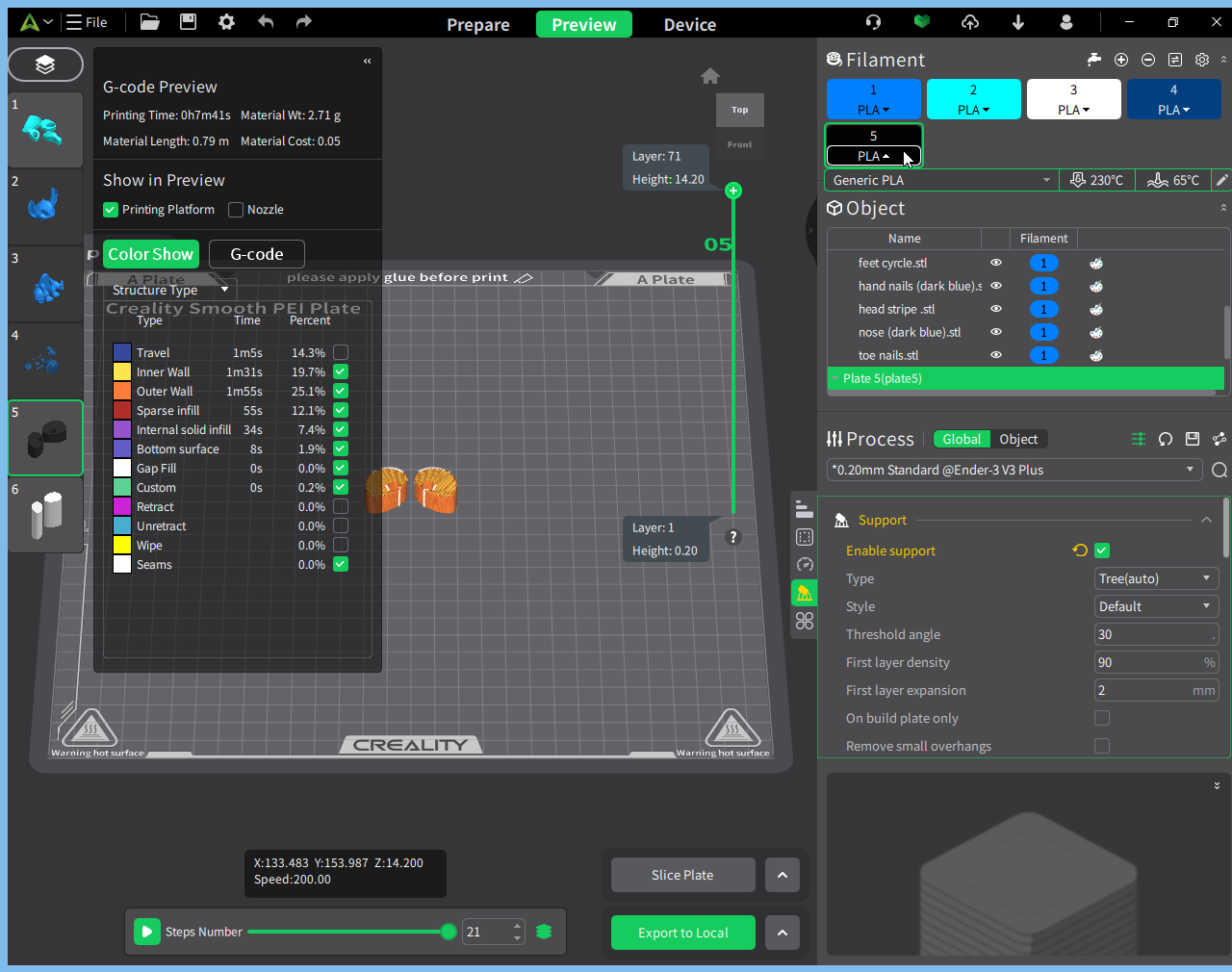Add a new filament with the plus icon
1232x972 pixels.
tap(1121, 60)
